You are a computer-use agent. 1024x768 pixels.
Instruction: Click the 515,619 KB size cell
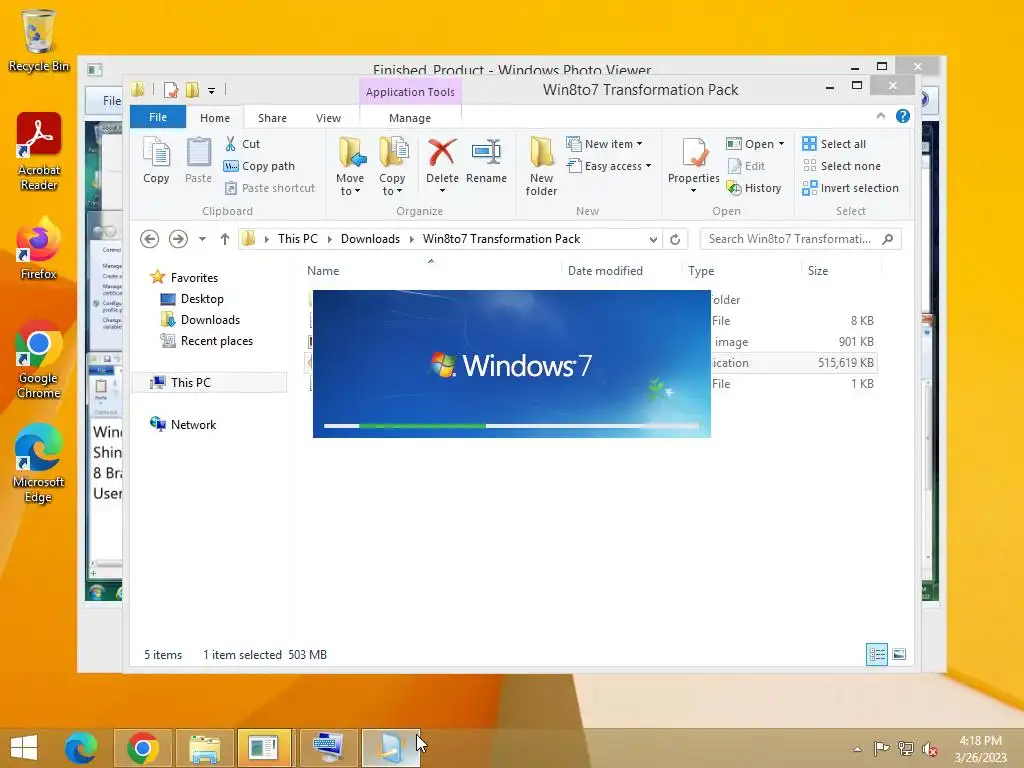pyautogui.click(x=845, y=362)
